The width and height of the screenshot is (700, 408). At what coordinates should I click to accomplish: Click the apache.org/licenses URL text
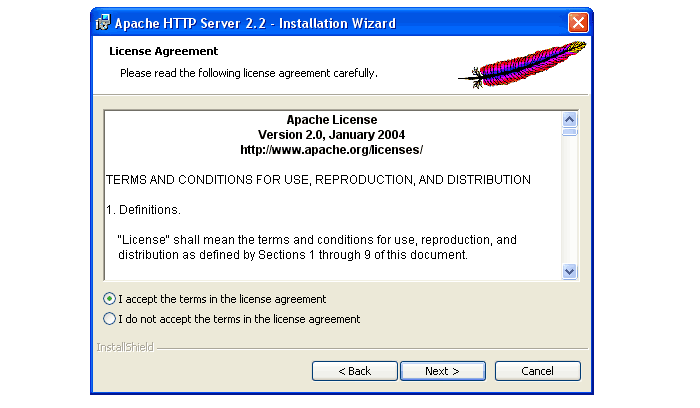(331, 149)
